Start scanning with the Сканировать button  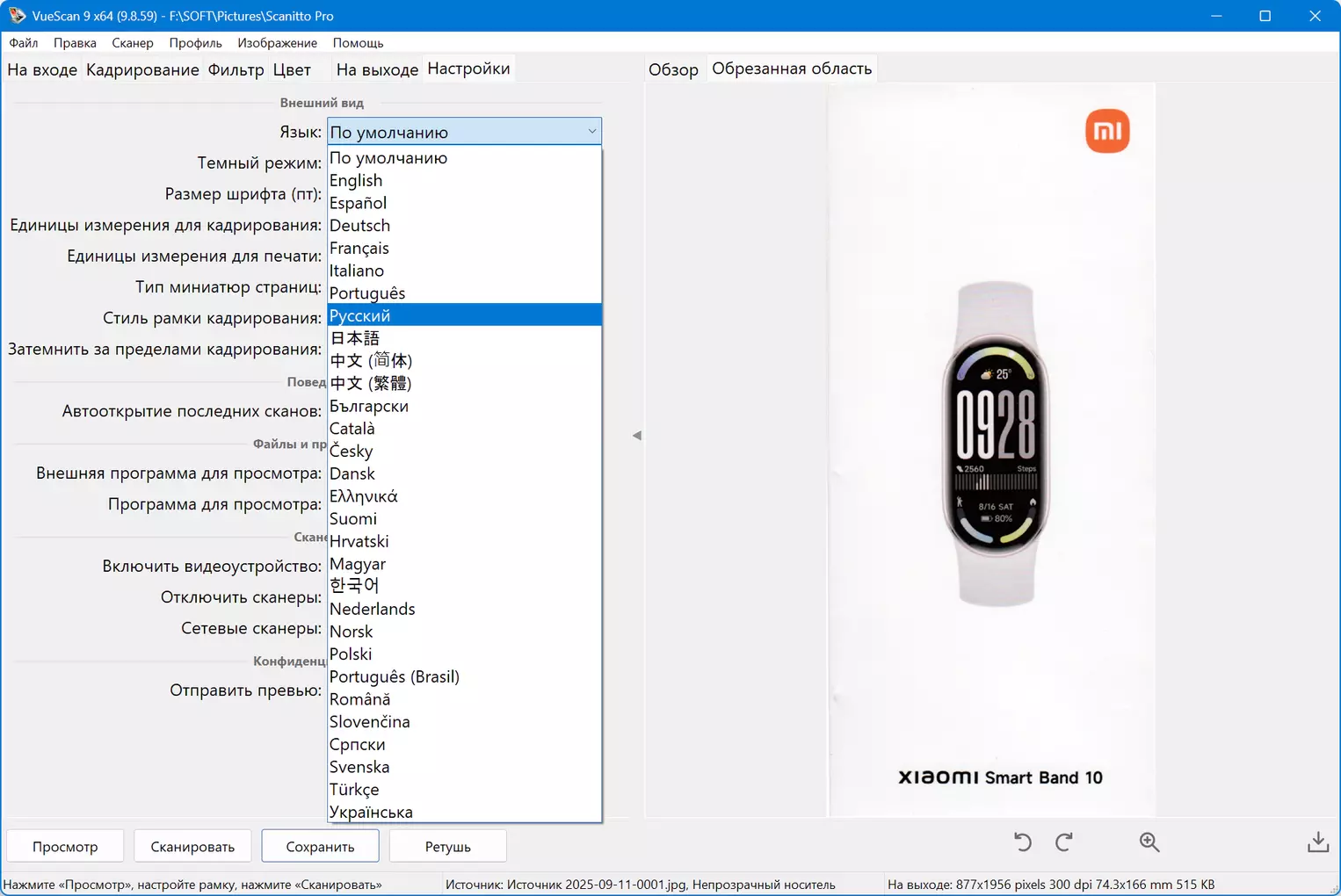192,847
